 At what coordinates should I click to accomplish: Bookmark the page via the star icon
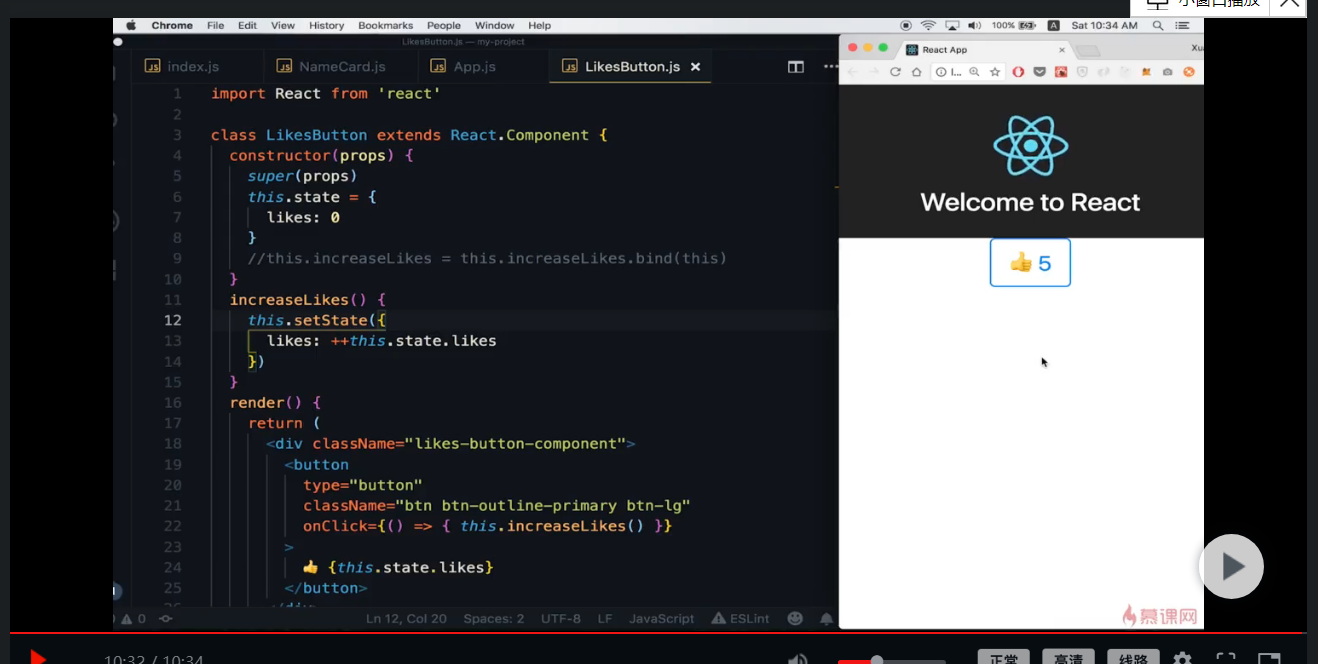[995, 70]
